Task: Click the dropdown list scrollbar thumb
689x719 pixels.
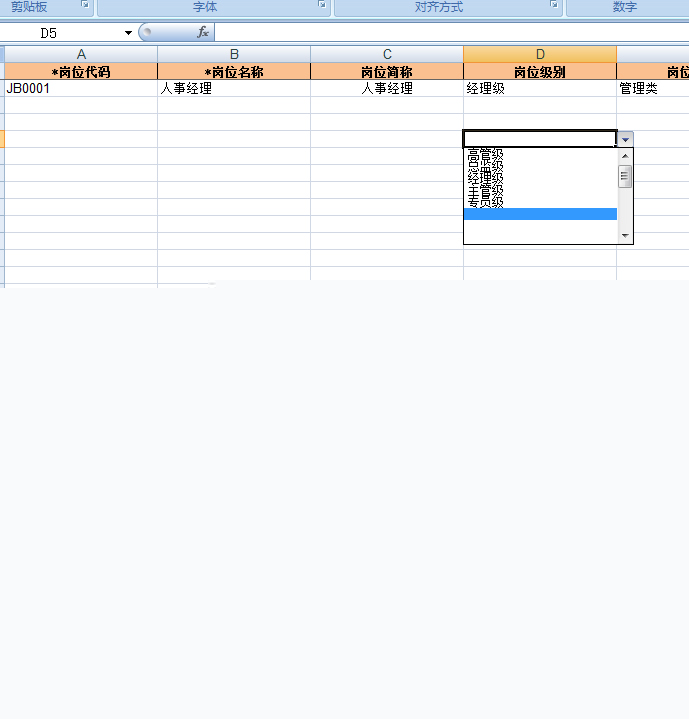Action: click(x=625, y=177)
